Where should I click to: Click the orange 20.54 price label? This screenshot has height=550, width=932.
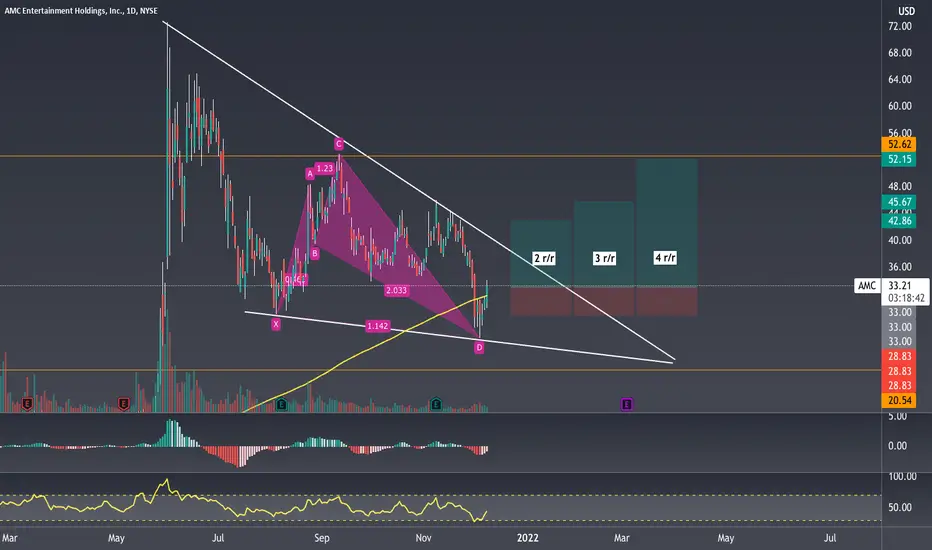(899, 401)
